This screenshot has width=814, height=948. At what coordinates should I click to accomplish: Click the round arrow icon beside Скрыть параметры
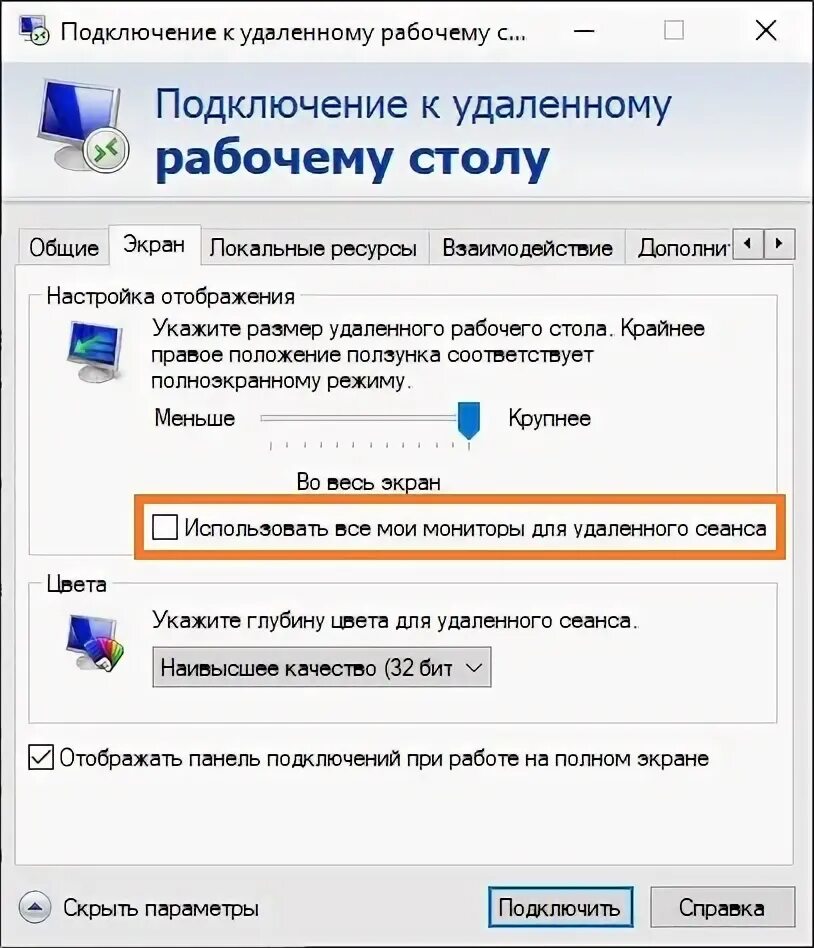pos(35,907)
